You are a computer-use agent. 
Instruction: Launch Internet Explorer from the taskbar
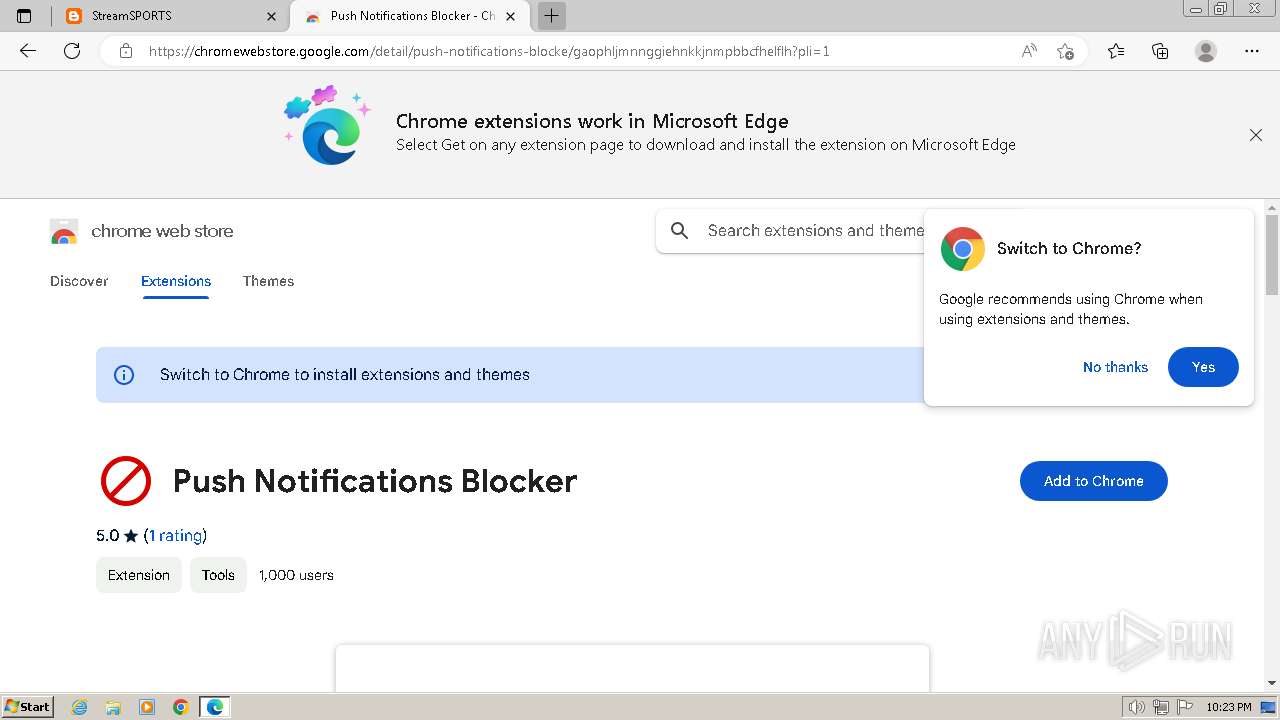tap(80, 707)
